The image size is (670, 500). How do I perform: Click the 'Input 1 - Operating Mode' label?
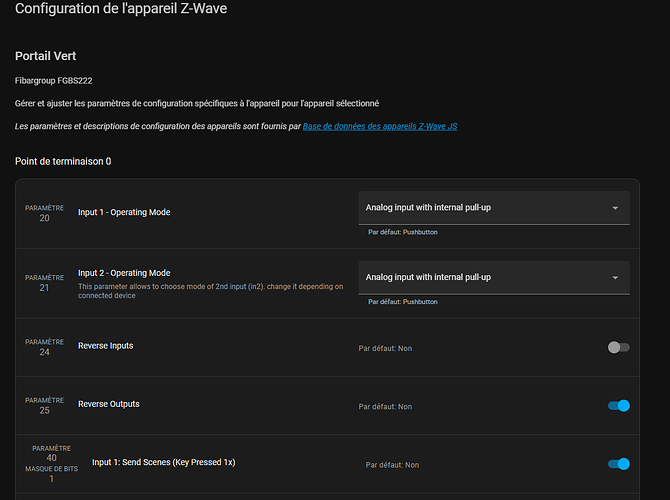[x=124, y=212]
